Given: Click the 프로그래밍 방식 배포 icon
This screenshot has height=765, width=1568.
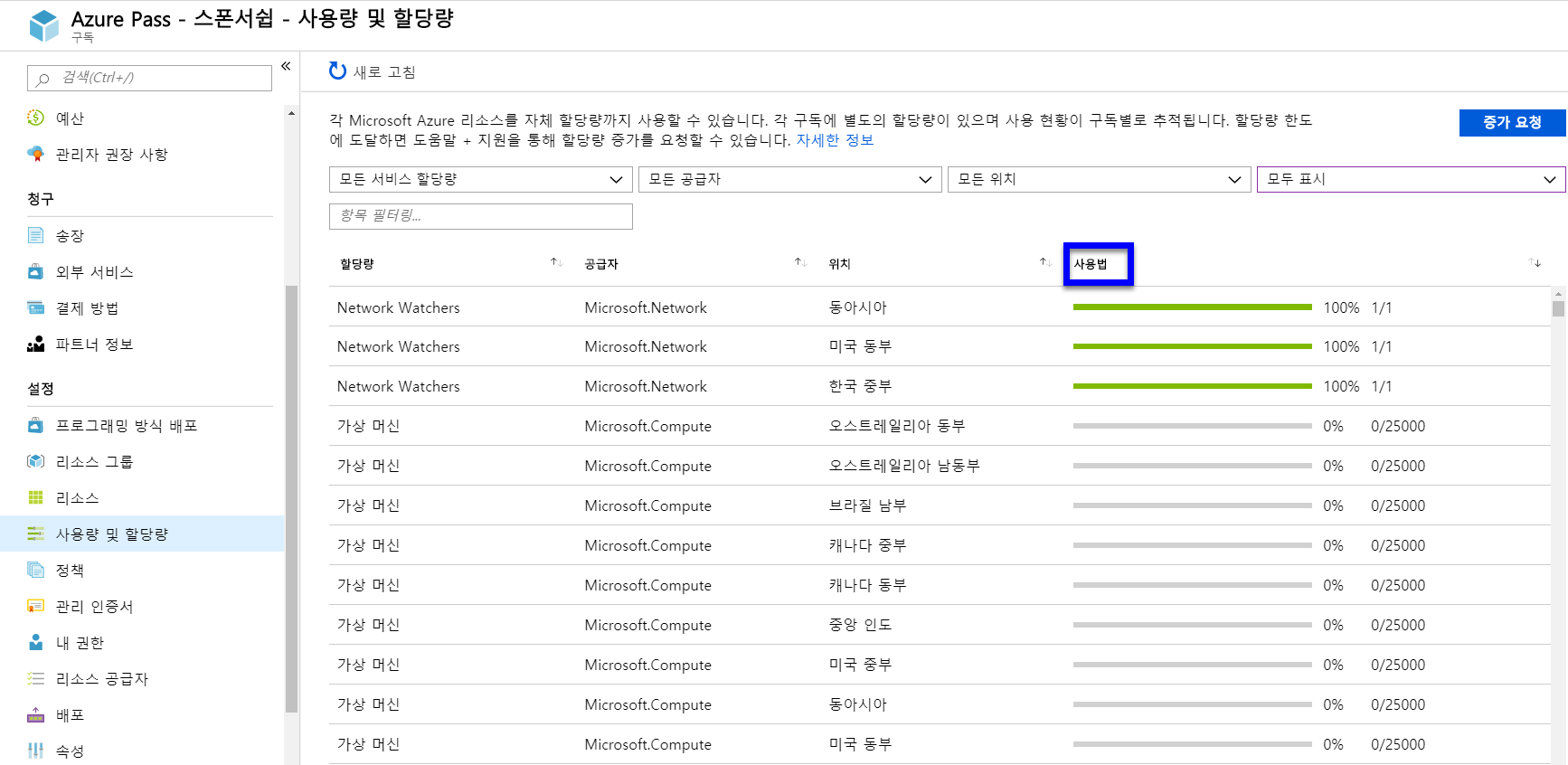Looking at the screenshot, I should point(35,425).
